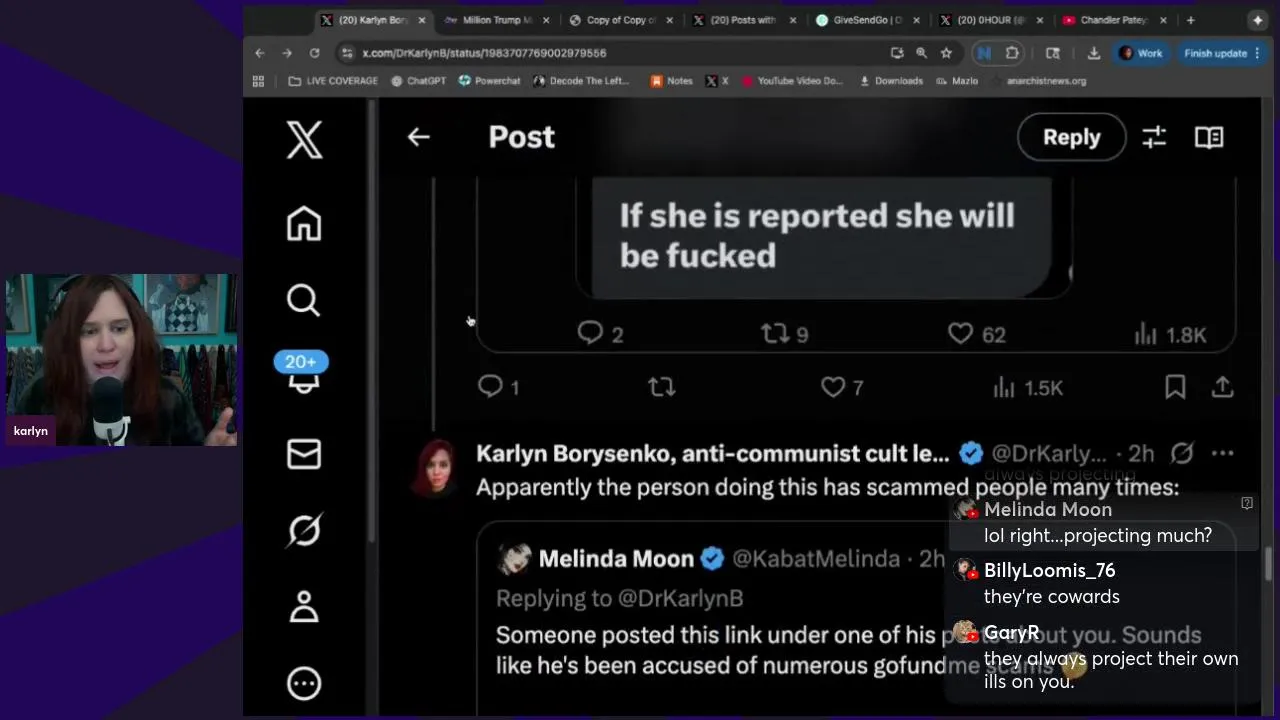Open a new browser tab with plus

pyautogui.click(x=1190, y=20)
